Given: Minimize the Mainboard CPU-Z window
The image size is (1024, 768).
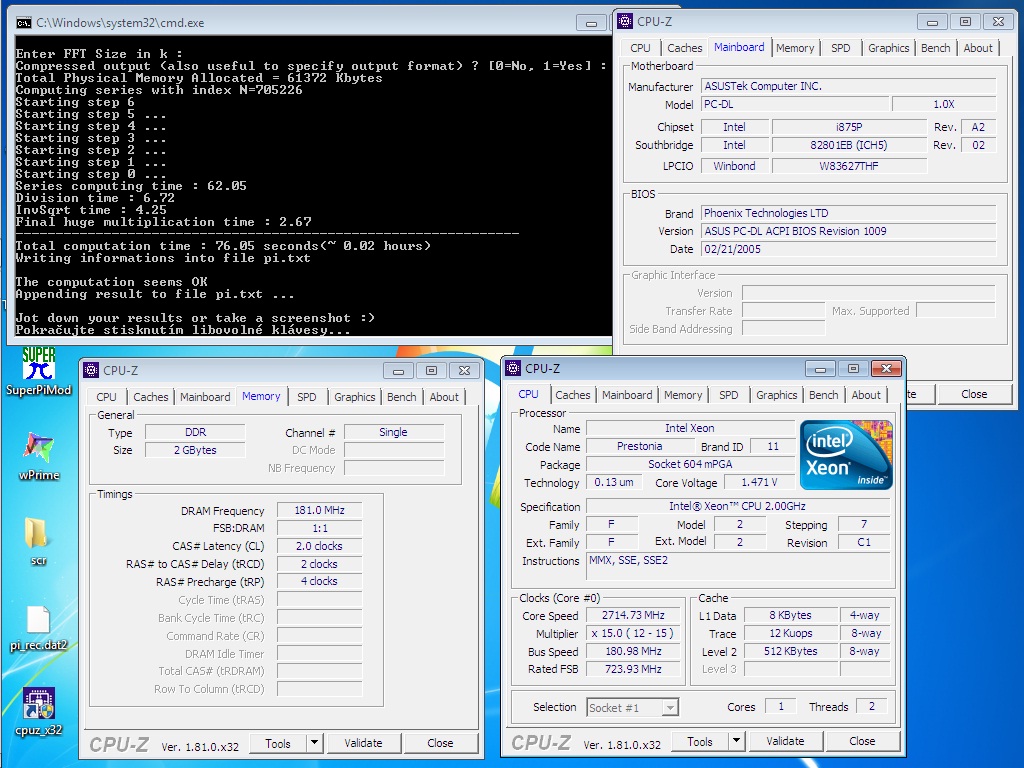Looking at the screenshot, I should [932, 22].
